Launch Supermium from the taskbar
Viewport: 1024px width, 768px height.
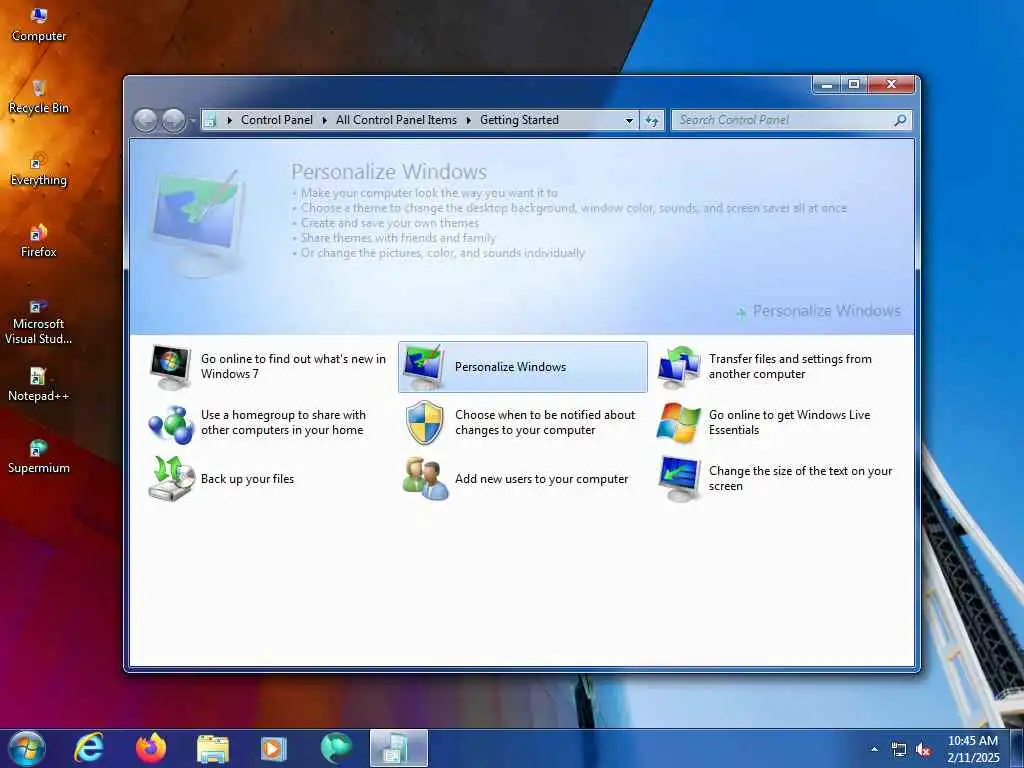(x=336, y=748)
